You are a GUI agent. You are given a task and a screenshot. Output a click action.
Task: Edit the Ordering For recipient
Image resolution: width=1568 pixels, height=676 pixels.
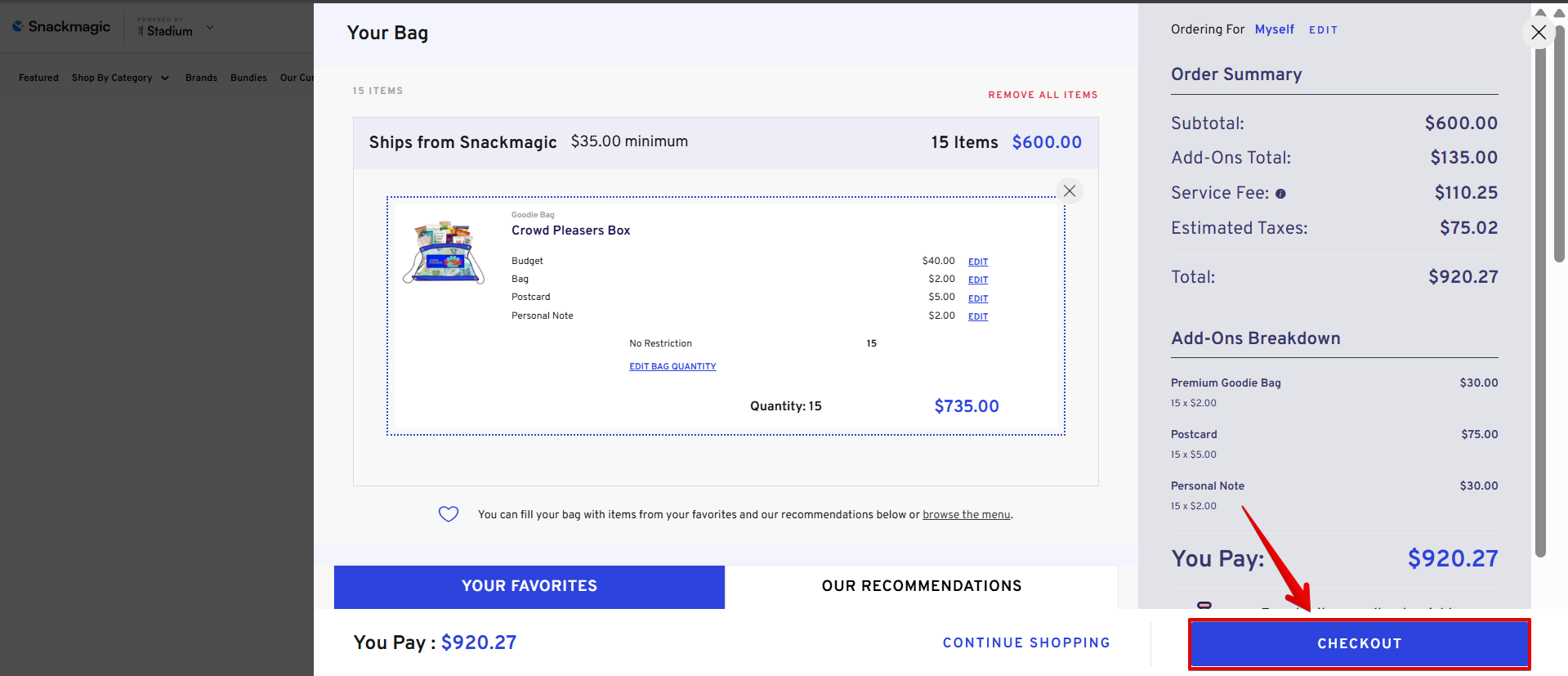pyautogui.click(x=1323, y=30)
